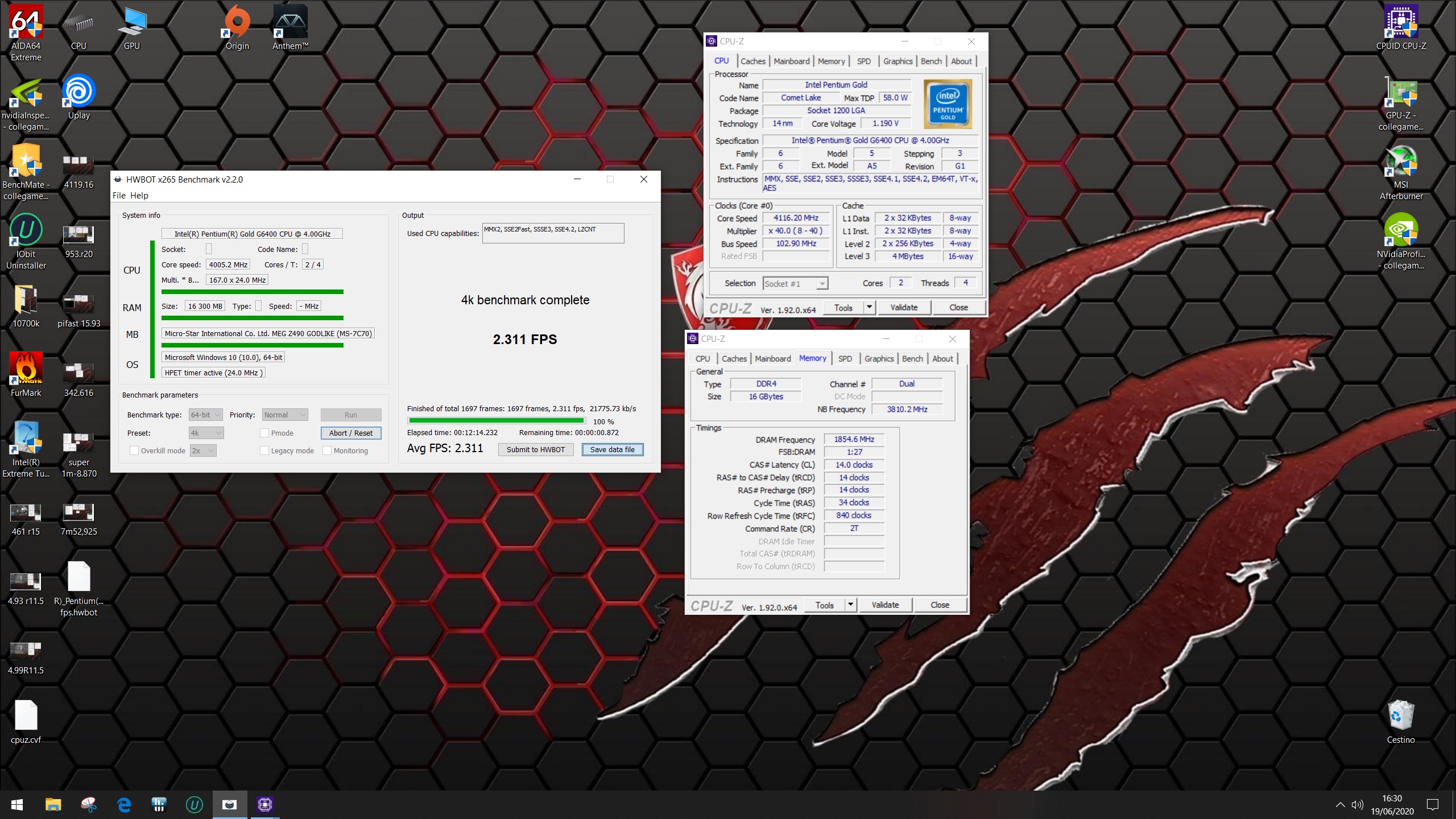Image resolution: width=1456 pixels, height=819 pixels.
Task: Enable the Overkill mode checkbox
Action: [x=134, y=450]
